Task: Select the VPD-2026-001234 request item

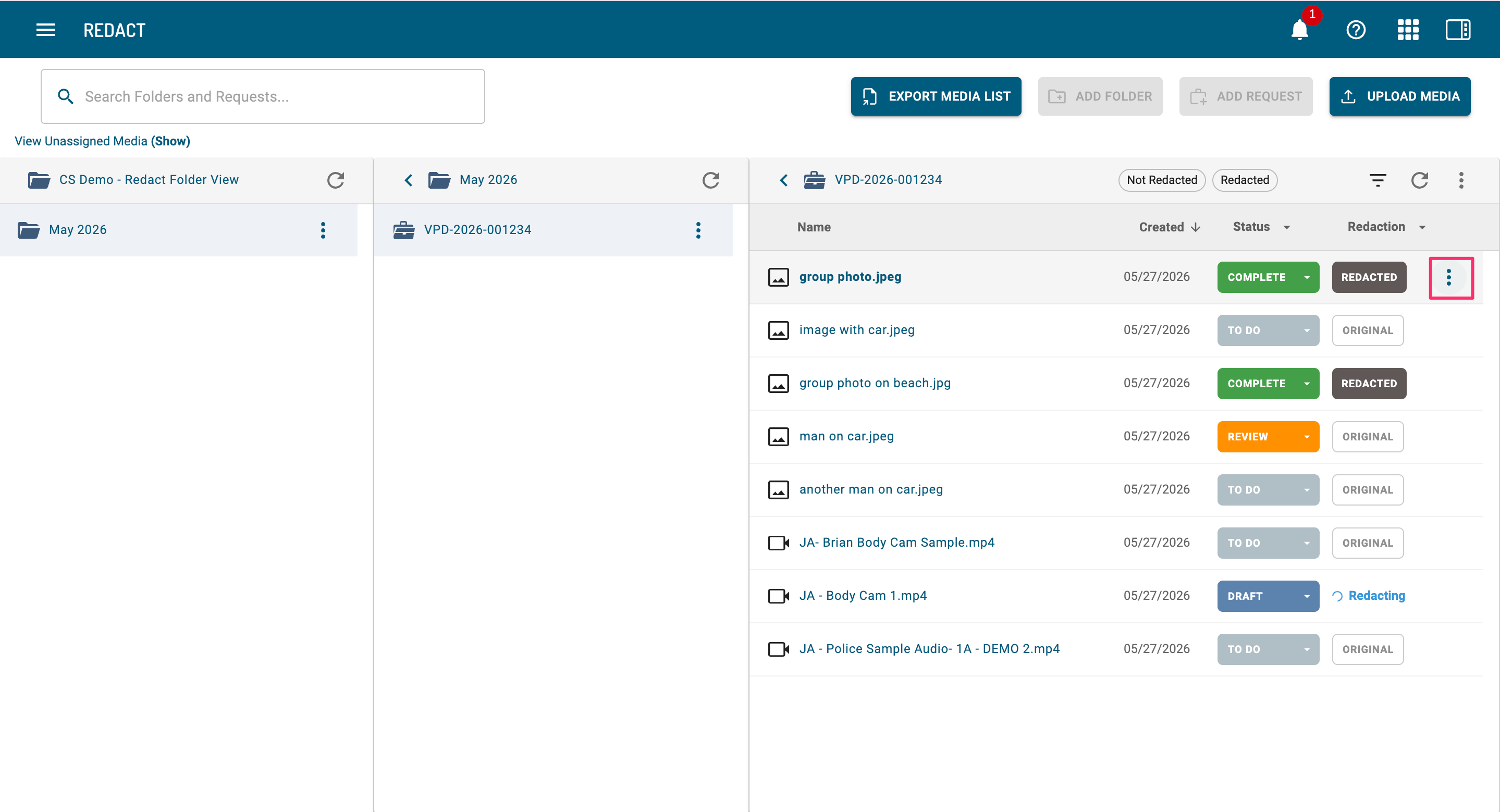Action: point(553,230)
